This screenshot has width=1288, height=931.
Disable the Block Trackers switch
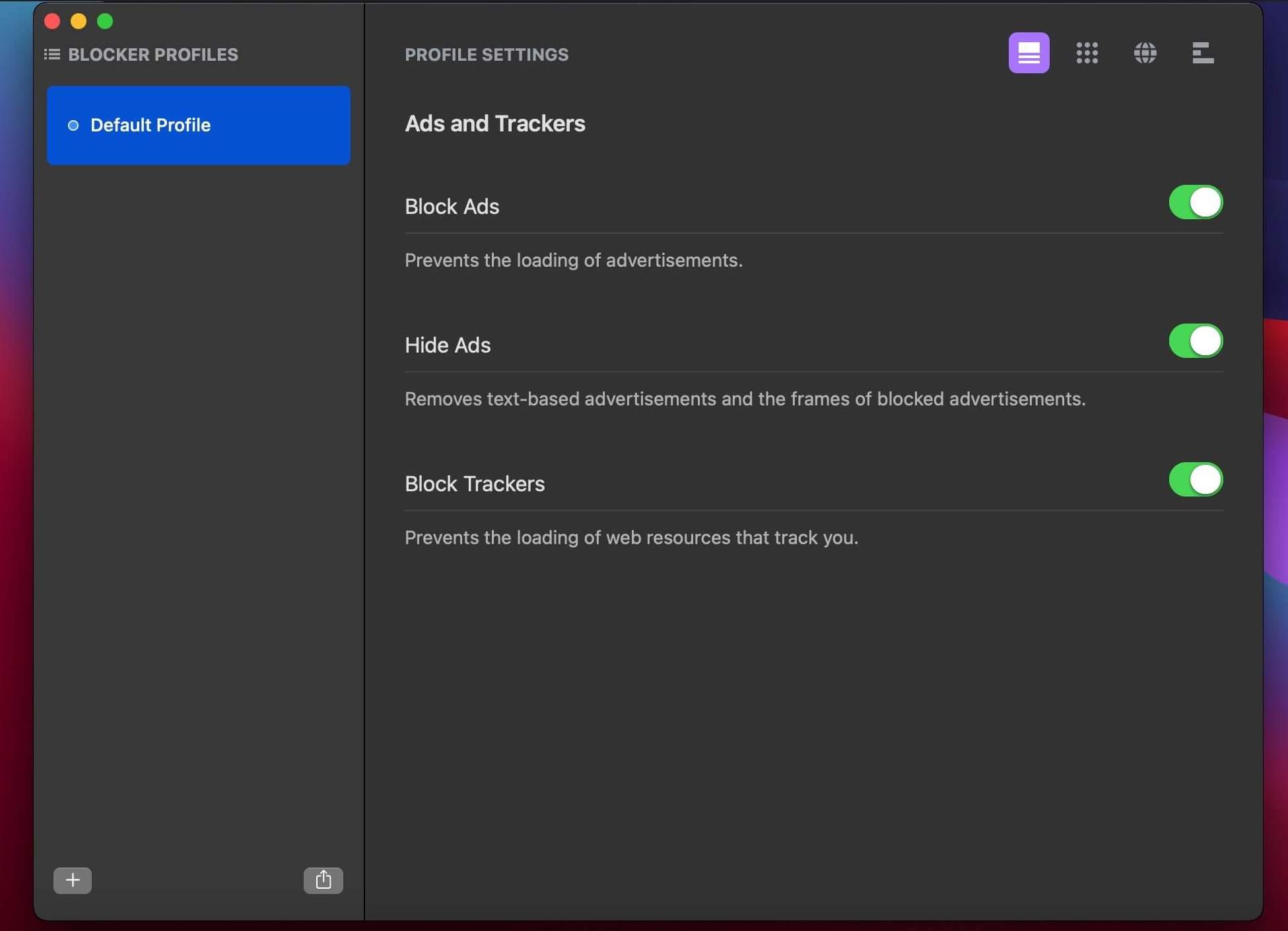1196,479
